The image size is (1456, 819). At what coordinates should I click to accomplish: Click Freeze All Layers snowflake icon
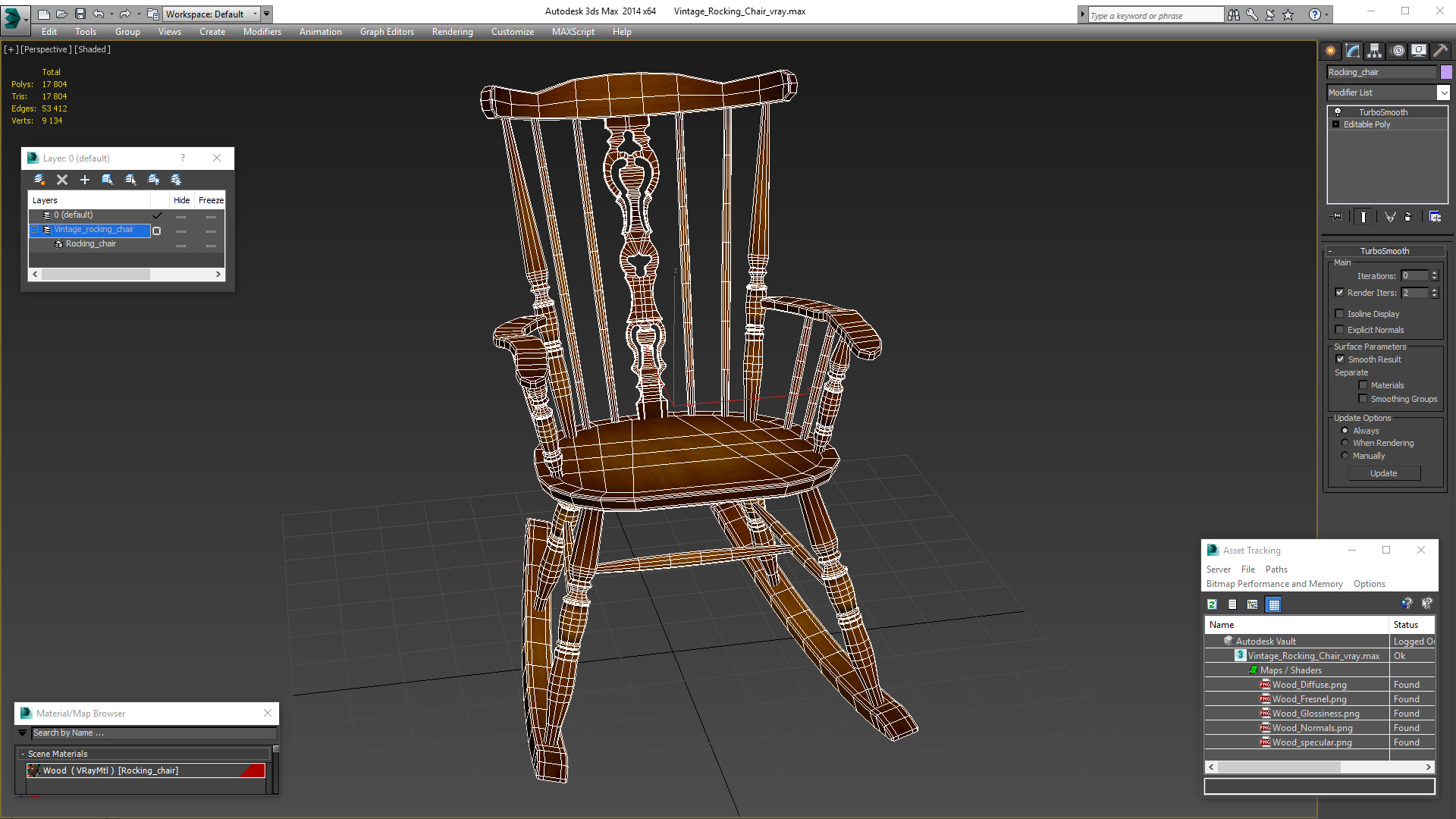click(x=176, y=180)
